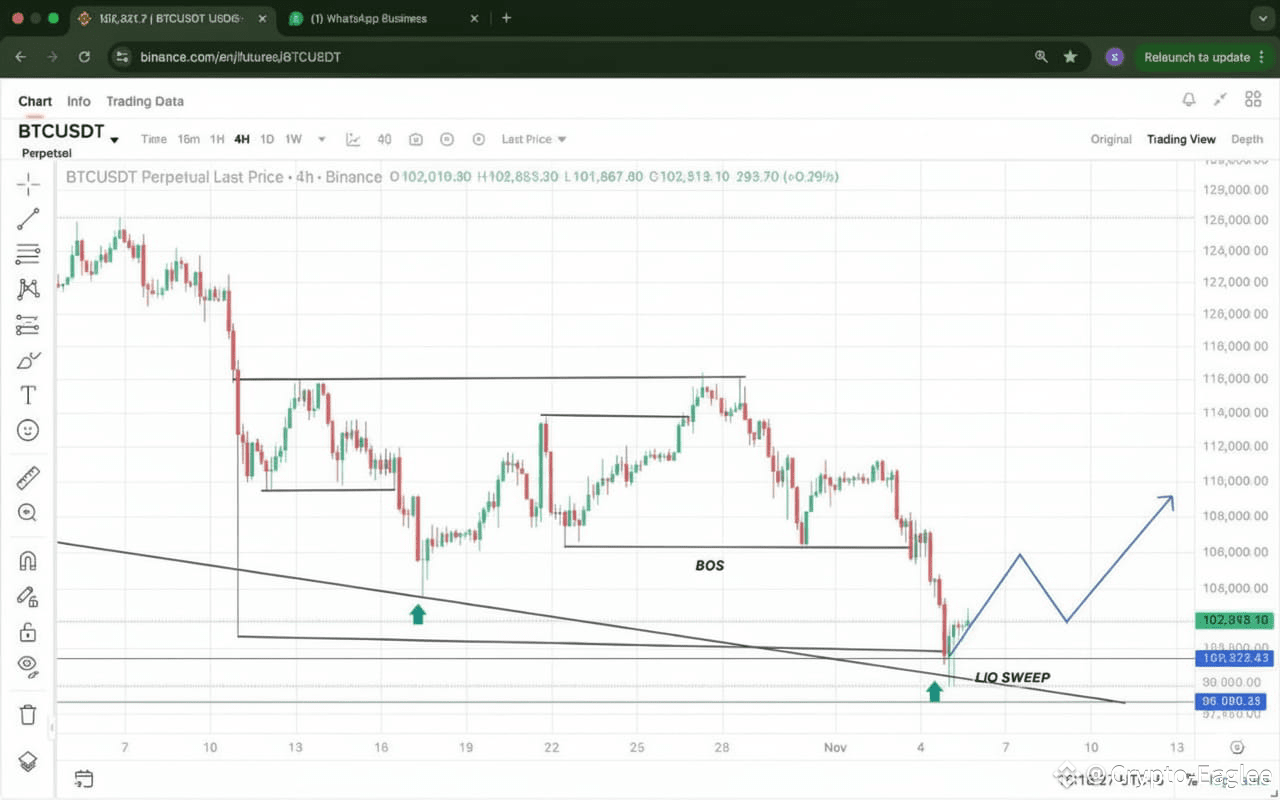Open a new browser tab

507,18
